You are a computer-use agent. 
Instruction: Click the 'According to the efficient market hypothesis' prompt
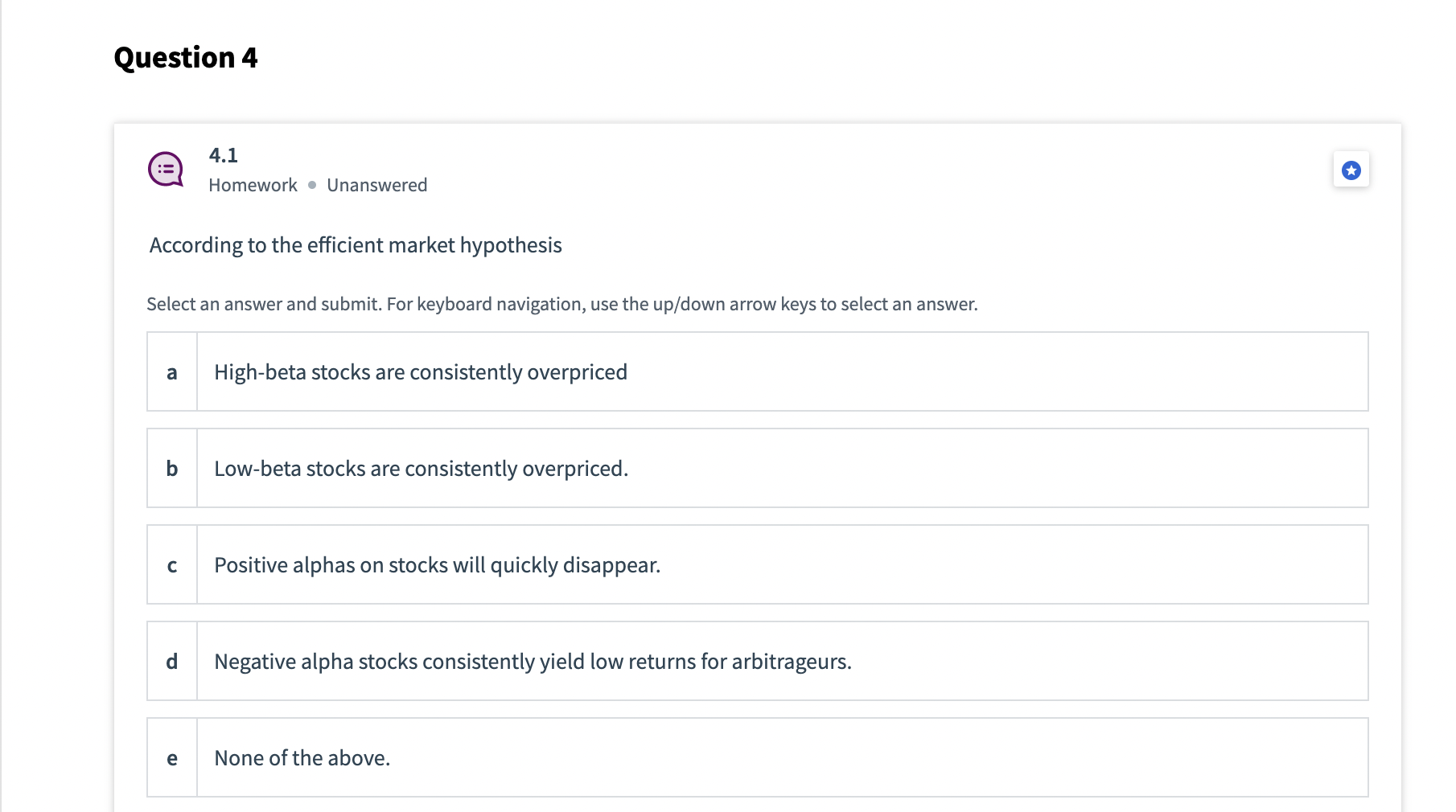(356, 245)
